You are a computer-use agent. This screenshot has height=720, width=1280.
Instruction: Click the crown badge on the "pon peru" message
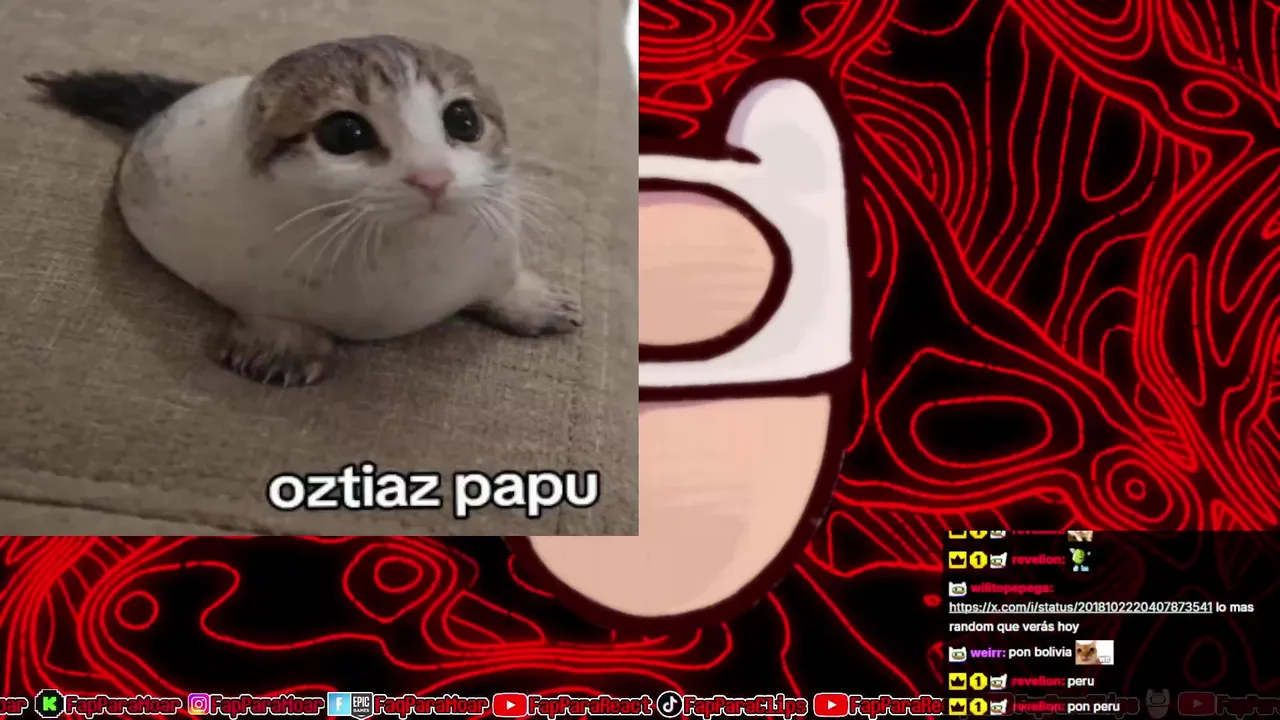click(957, 707)
